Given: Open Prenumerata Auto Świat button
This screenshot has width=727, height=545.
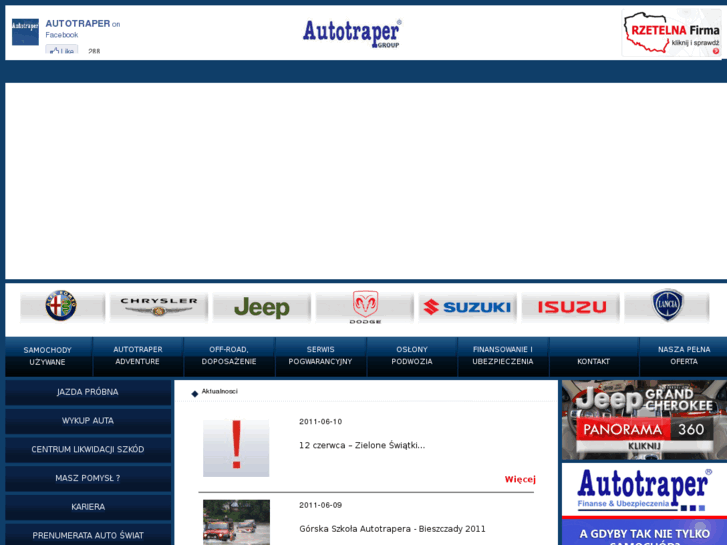Looking at the screenshot, I should [x=88, y=535].
